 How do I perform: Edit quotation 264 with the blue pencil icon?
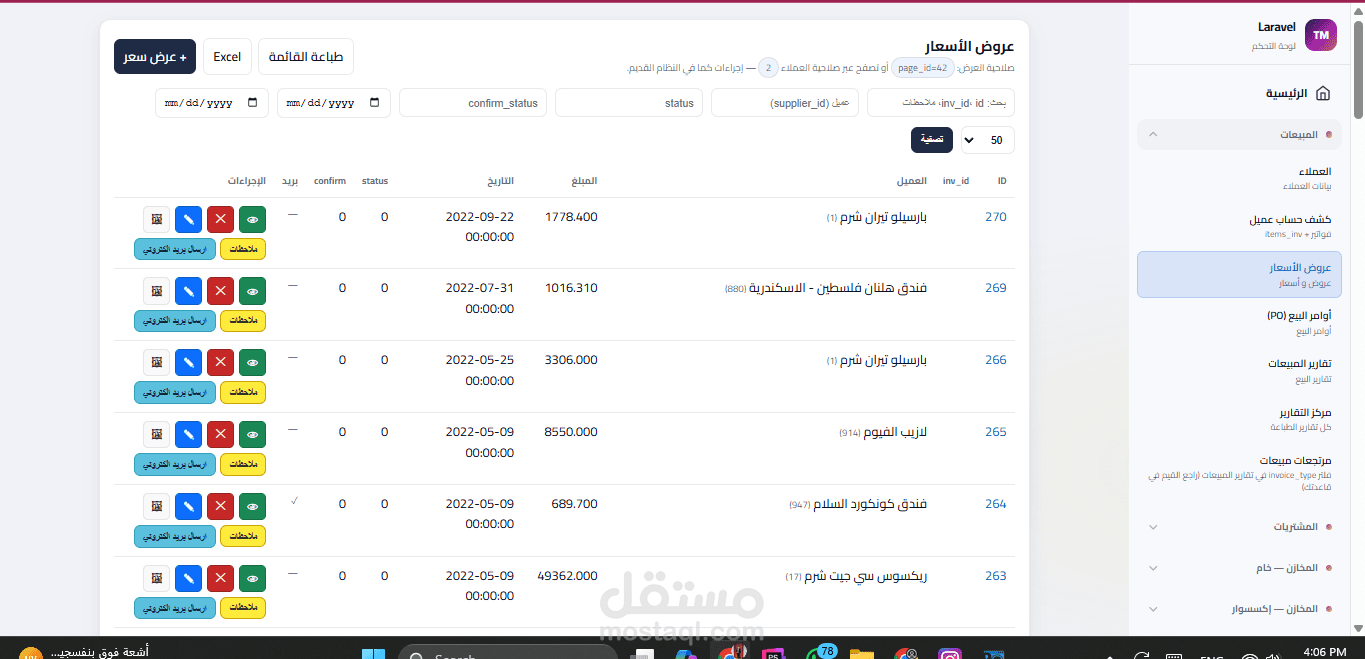[188, 508]
